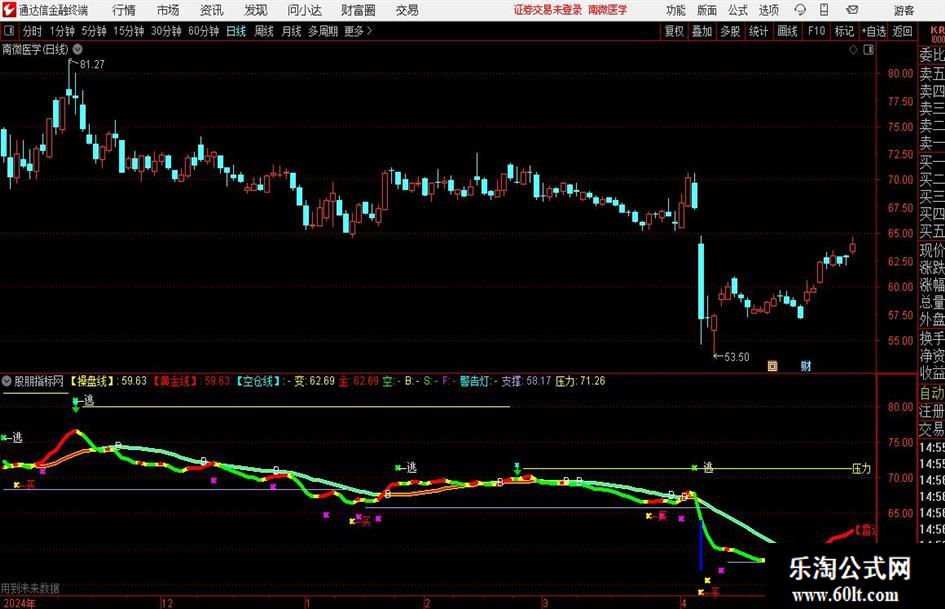945x609 pixels.
Task: Open the 选项 menu
Action: coord(768,10)
